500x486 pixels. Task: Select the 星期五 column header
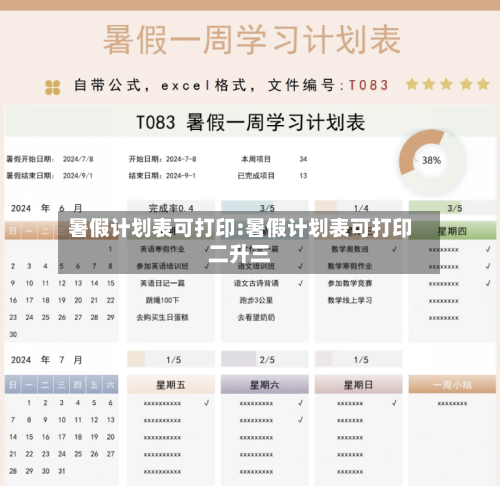(x=171, y=385)
